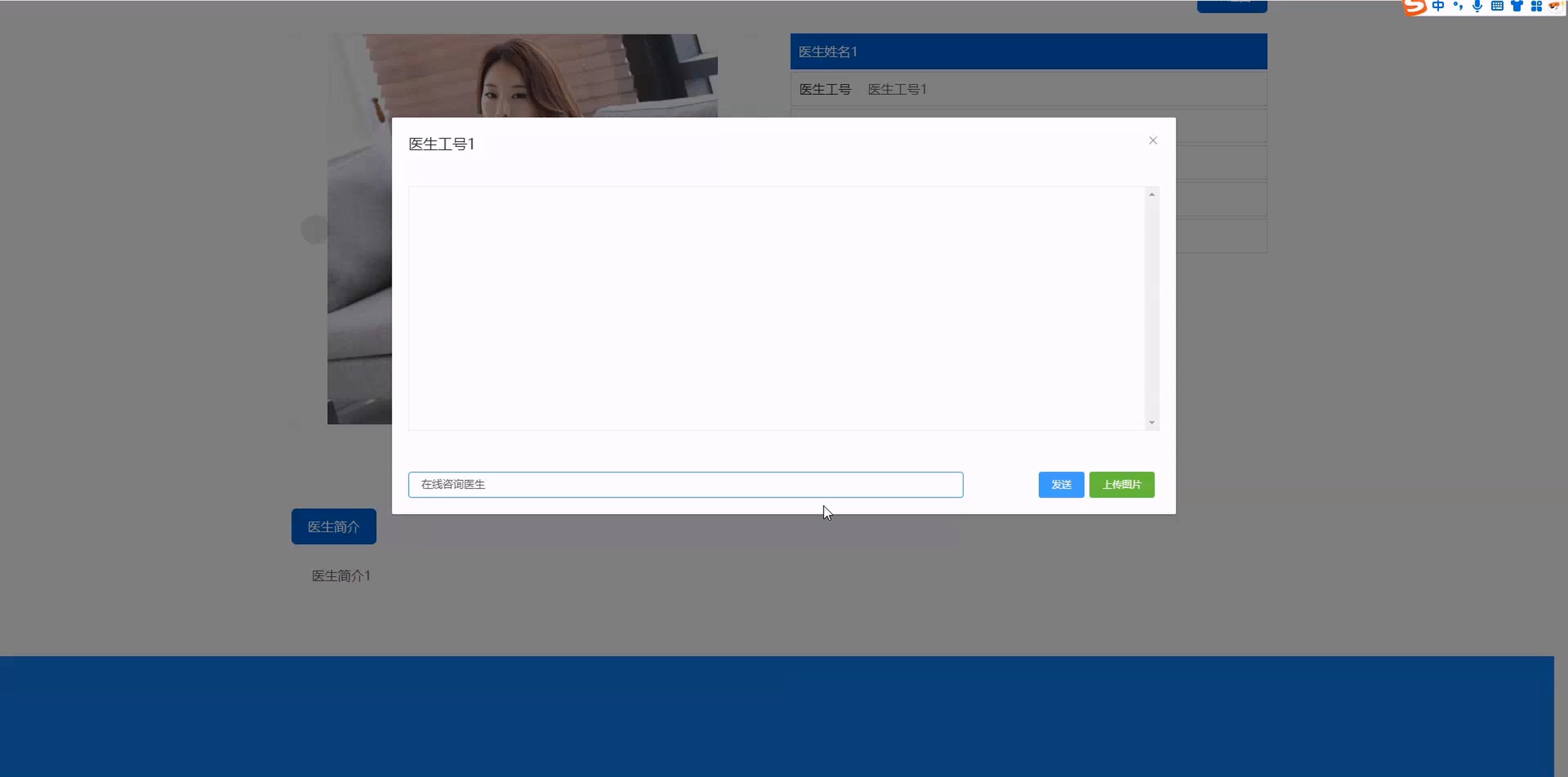The image size is (1568, 777).
Task: Click the 医生姓名1 header bar
Action: click(x=1029, y=52)
